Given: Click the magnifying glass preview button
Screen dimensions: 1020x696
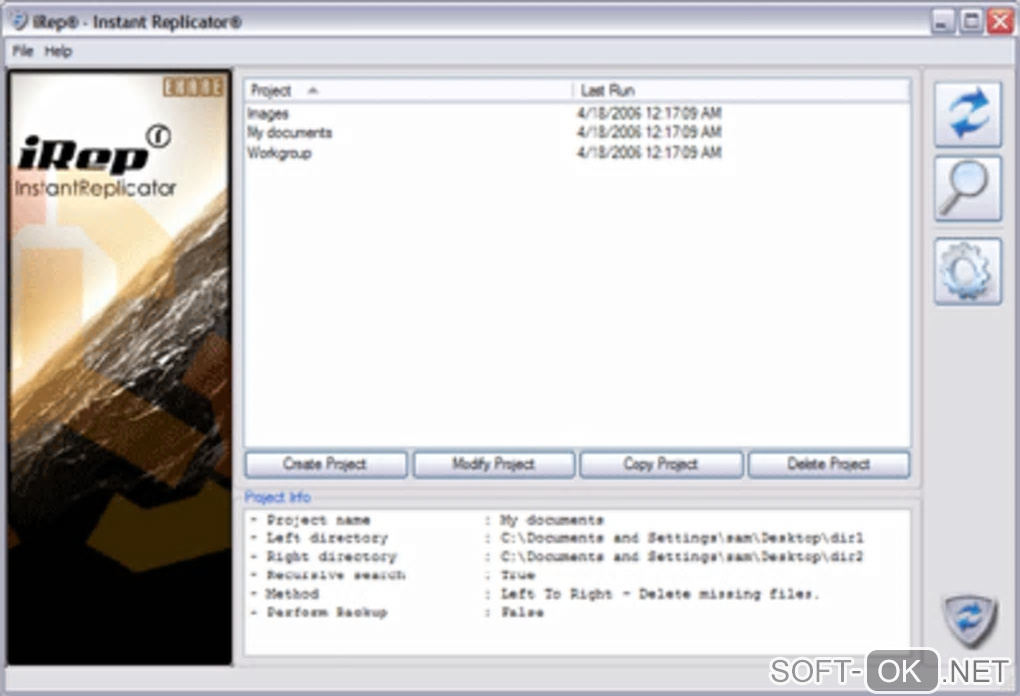Looking at the screenshot, I should pyautogui.click(x=968, y=189).
